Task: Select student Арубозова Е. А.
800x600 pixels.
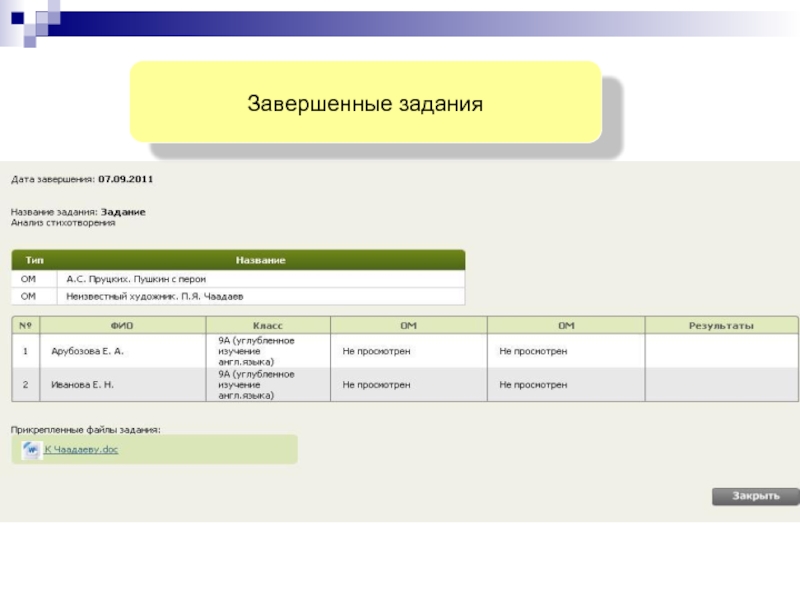Action: [x=87, y=351]
